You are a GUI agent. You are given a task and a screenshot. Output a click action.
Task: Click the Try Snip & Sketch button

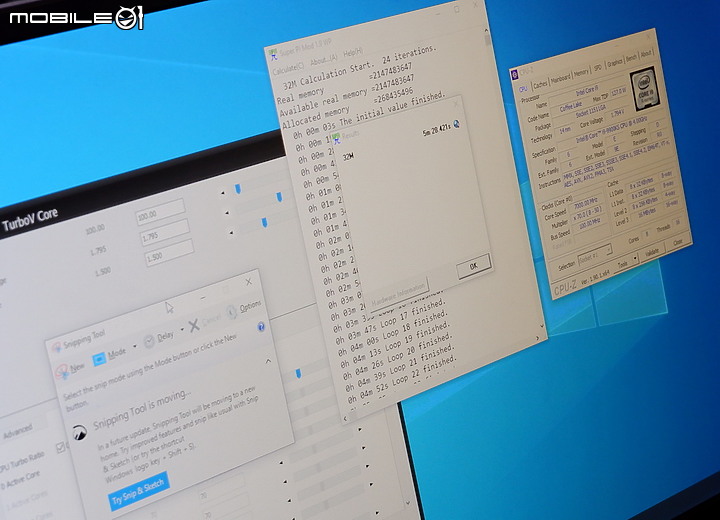[139, 490]
